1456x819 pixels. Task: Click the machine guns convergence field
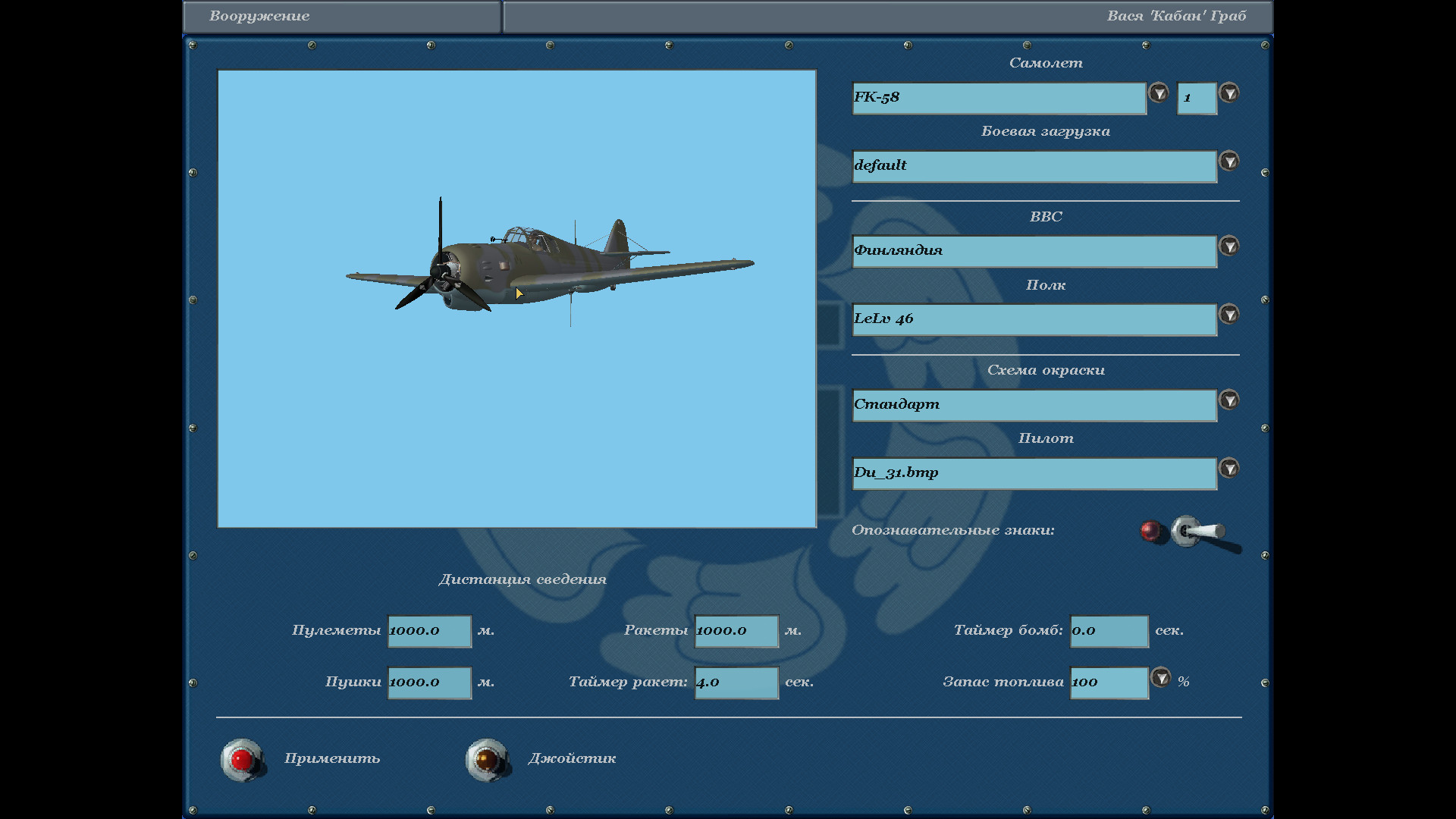coord(429,631)
